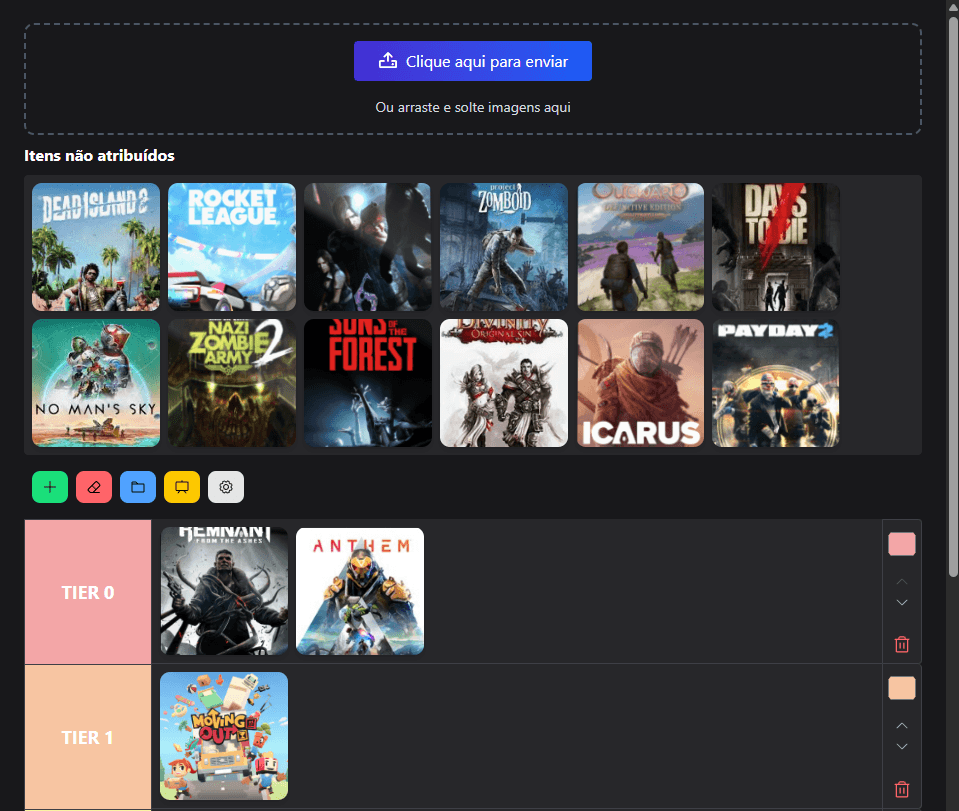
Task: Open the settings gear button
Action: click(226, 487)
